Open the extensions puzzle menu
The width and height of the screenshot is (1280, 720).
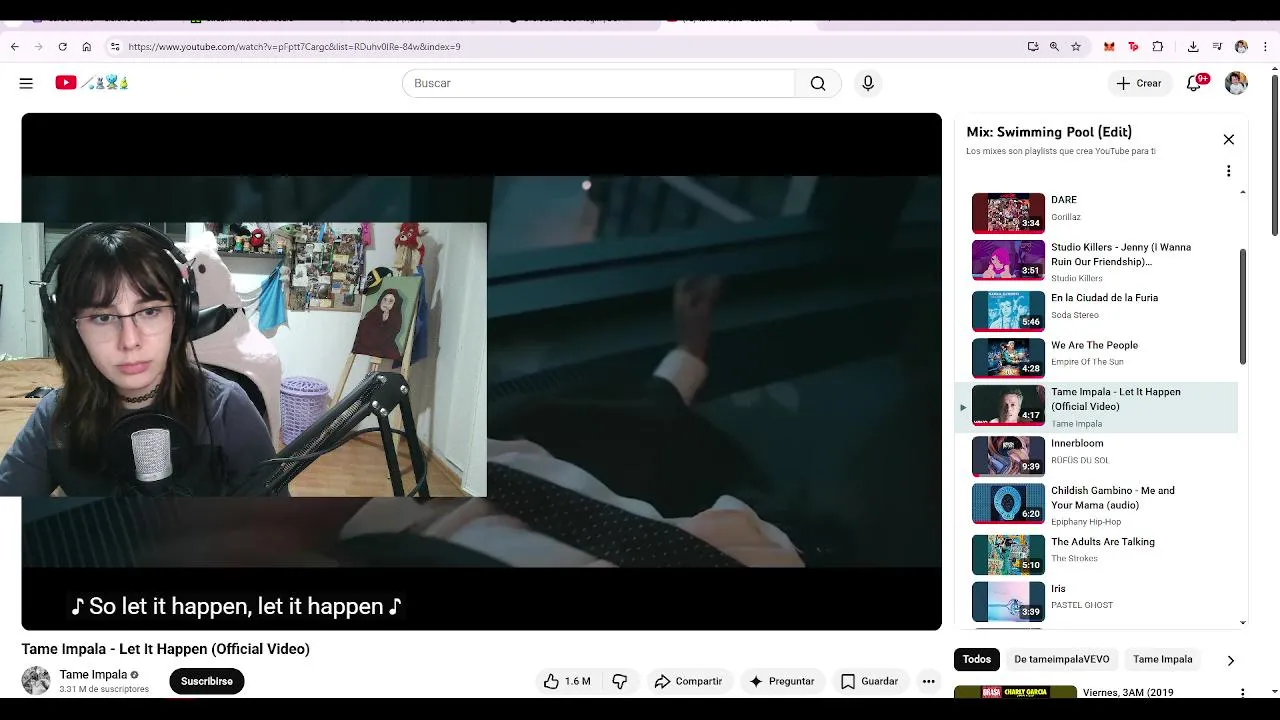pos(1158,46)
